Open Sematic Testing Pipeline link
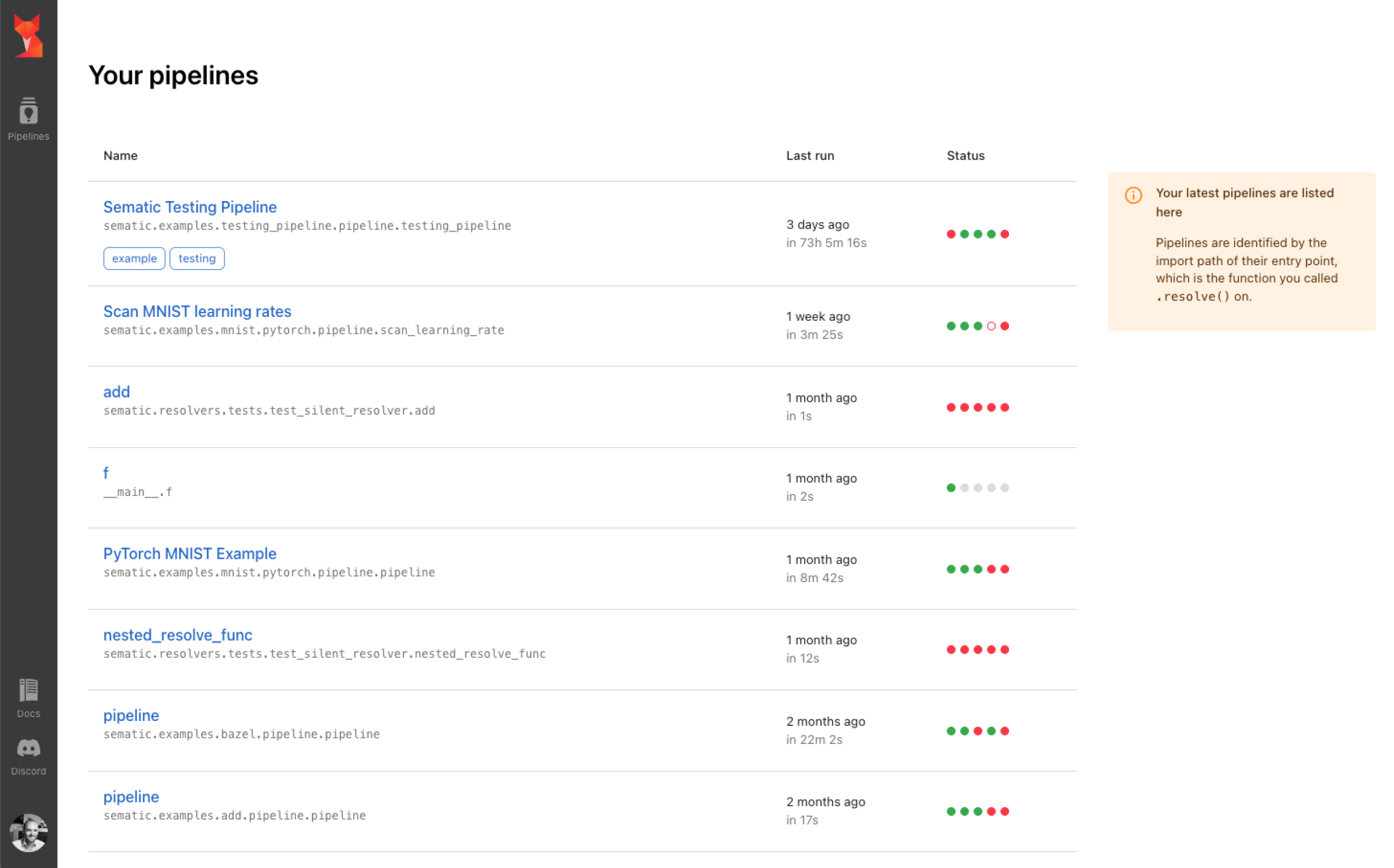This screenshot has width=1394, height=868. point(190,207)
